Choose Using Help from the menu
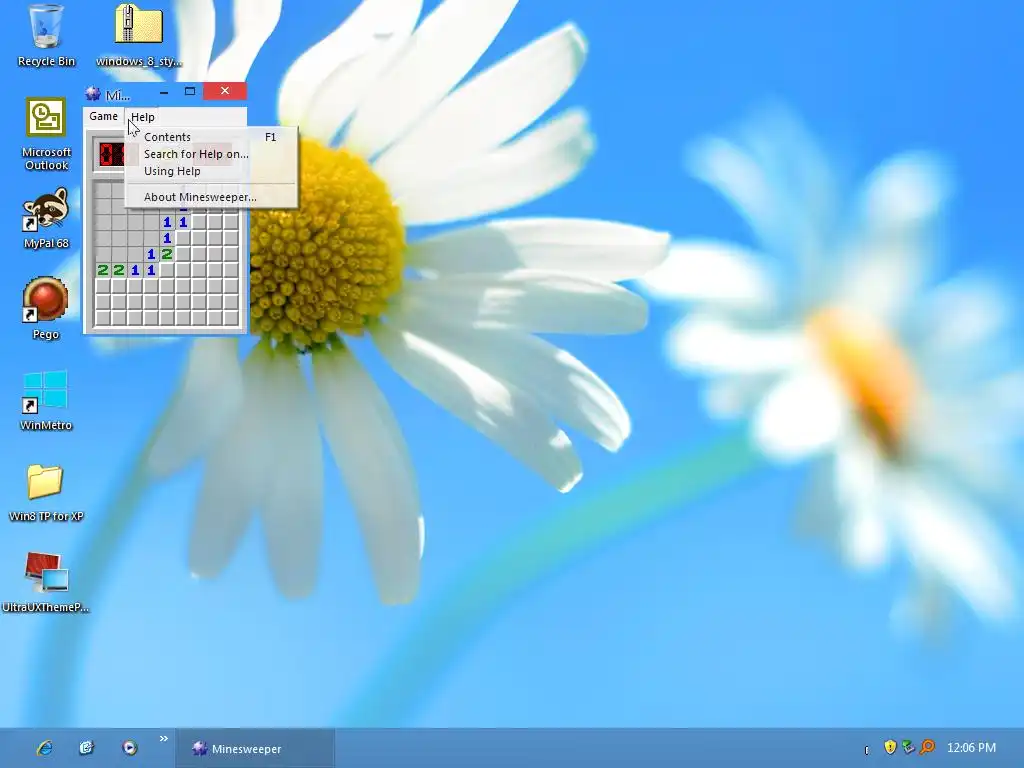The image size is (1024, 768). [211, 171]
